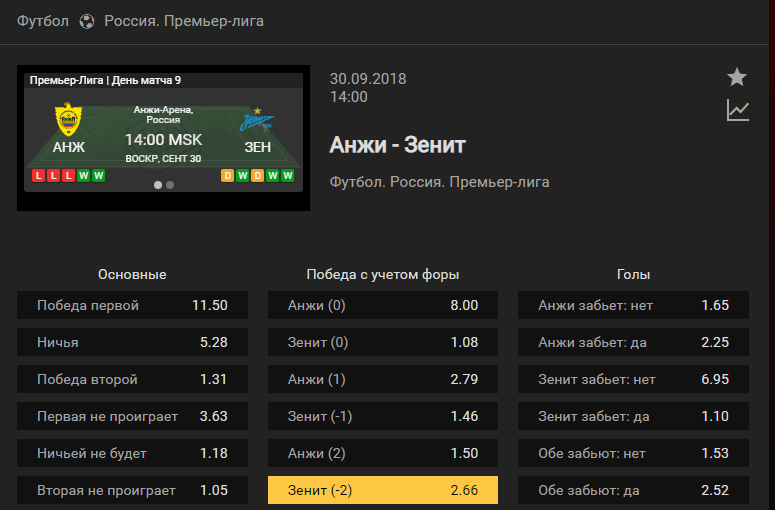Click the match date 30.09.2018
Viewport: 775px width, 510px height.
(x=368, y=79)
